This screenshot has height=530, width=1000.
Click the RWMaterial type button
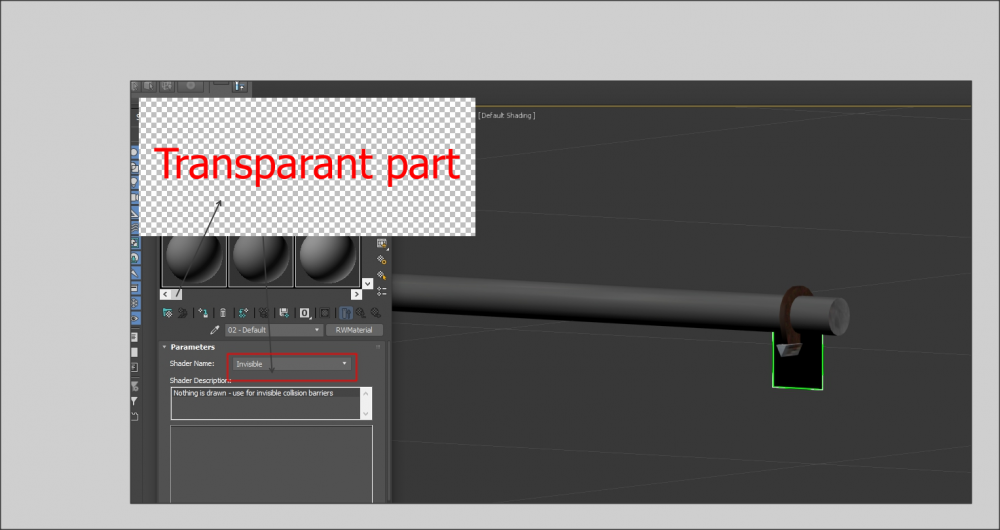(354, 330)
